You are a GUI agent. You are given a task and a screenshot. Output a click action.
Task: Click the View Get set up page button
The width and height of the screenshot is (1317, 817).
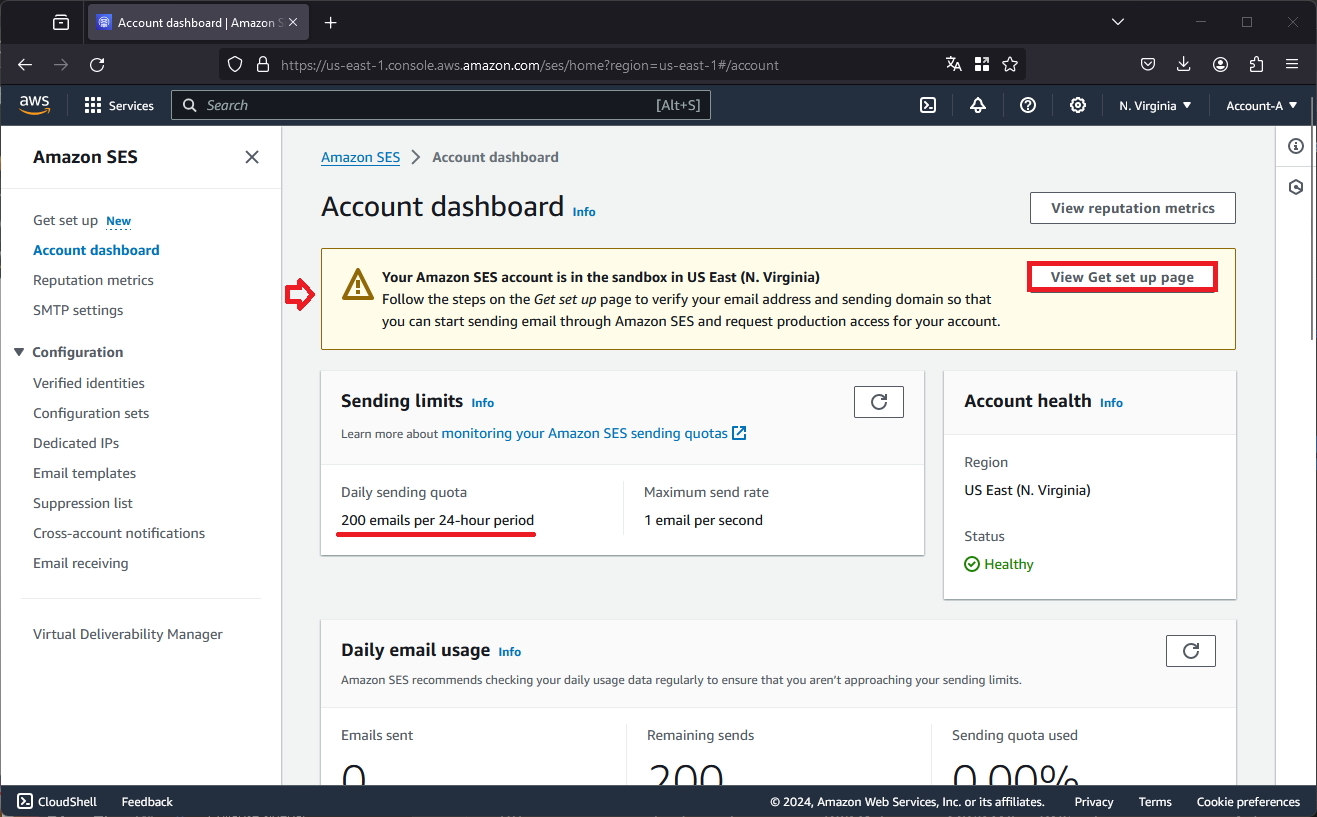(1122, 277)
